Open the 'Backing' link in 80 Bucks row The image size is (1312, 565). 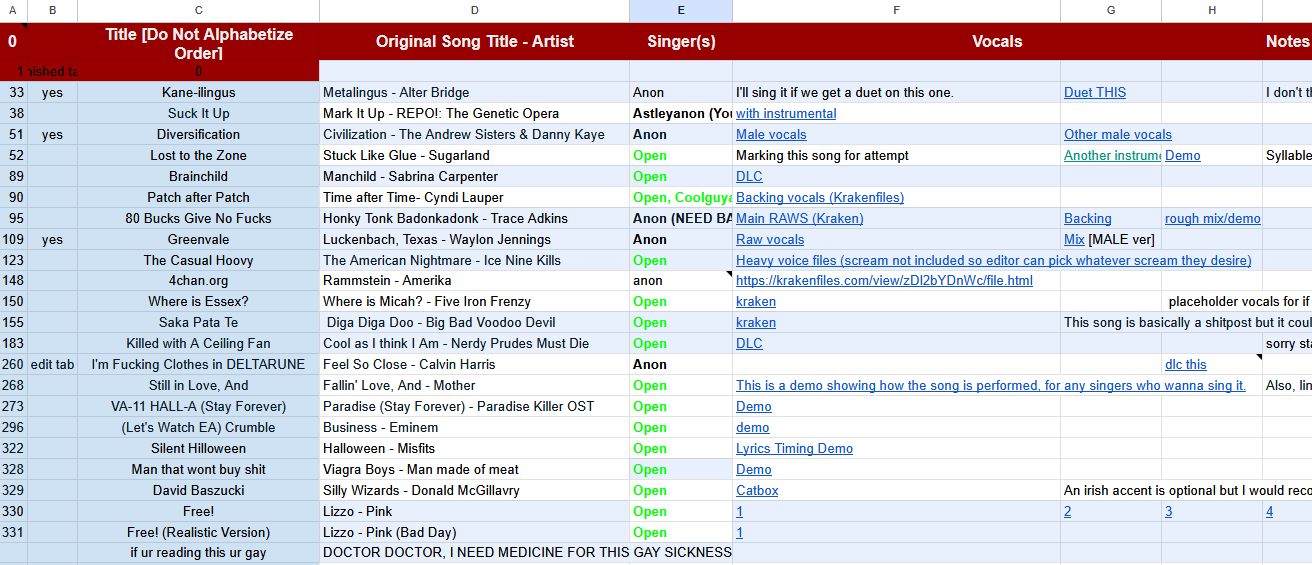1088,218
